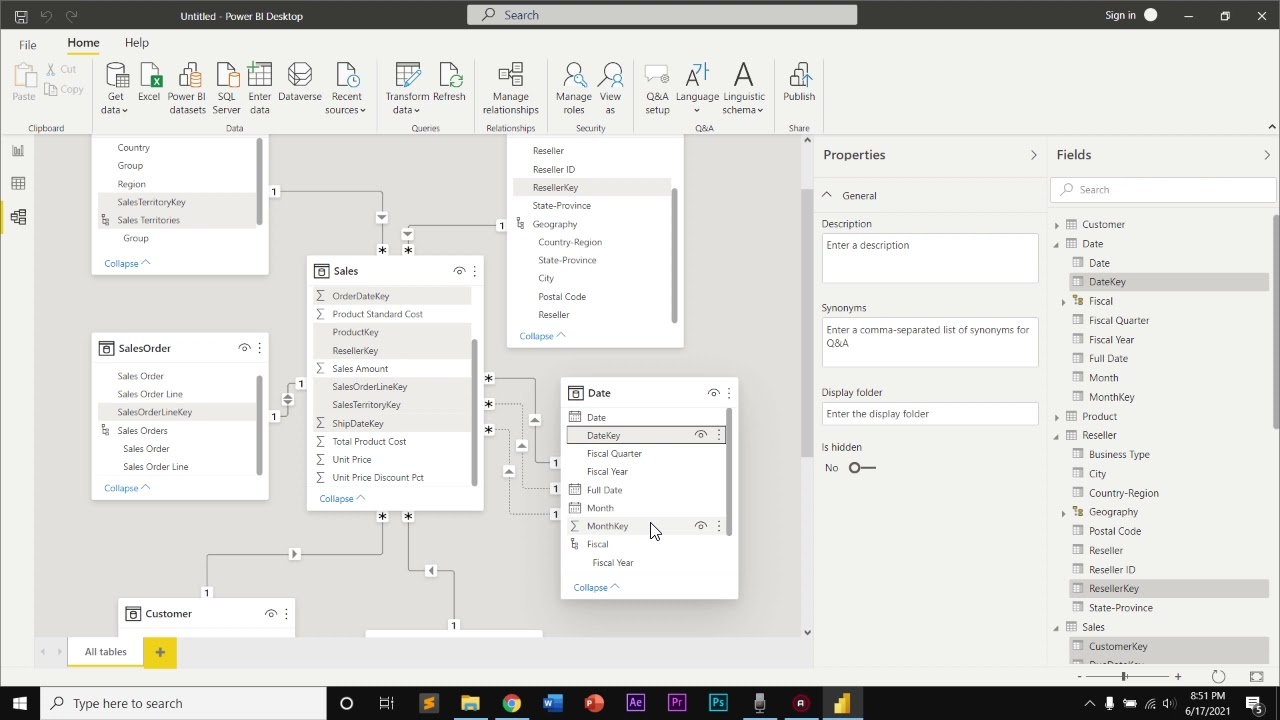The height and width of the screenshot is (720, 1280).
Task: Open Recent sources list
Action: 346,88
